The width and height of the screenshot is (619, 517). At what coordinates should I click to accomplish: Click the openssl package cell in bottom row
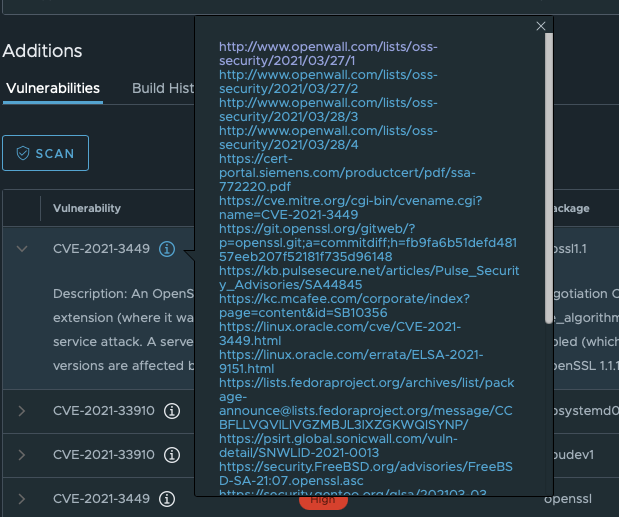(x=568, y=499)
